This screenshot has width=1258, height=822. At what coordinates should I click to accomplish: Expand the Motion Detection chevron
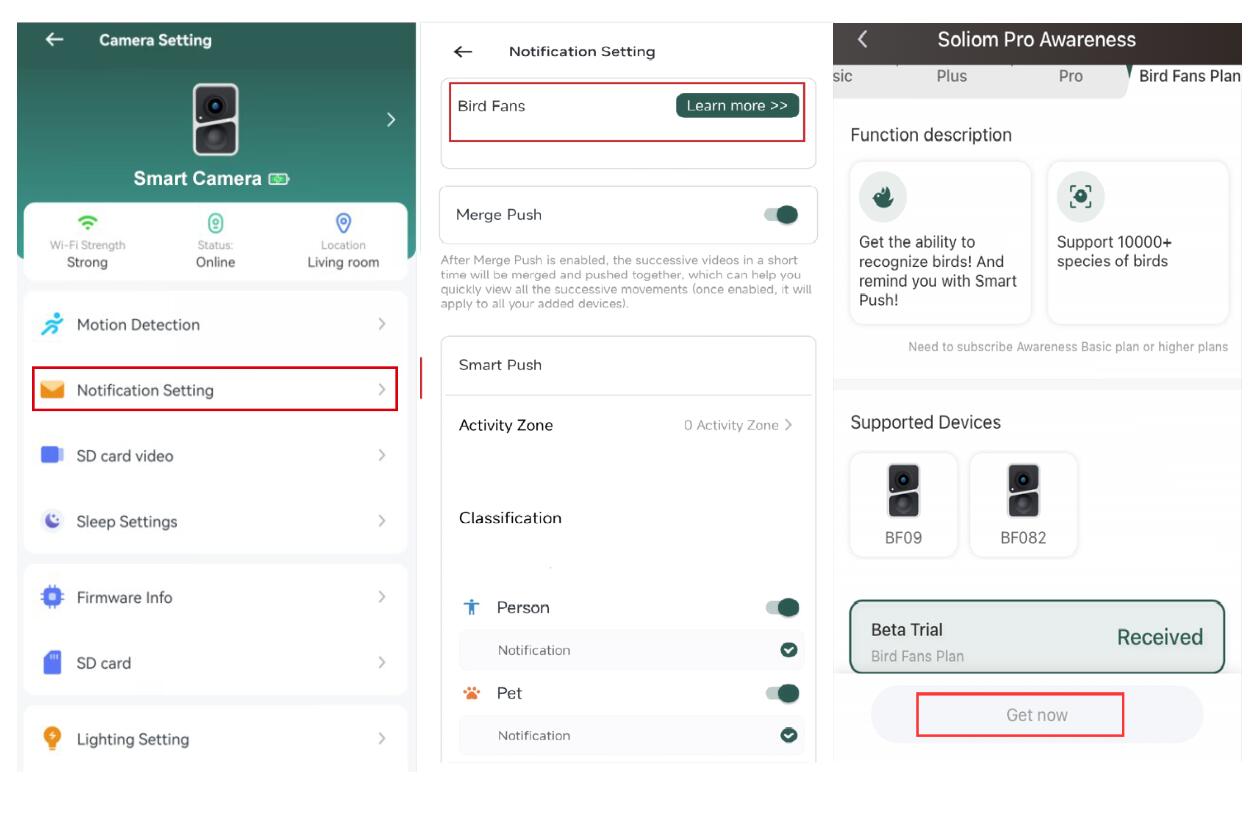click(x=382, y=325)
